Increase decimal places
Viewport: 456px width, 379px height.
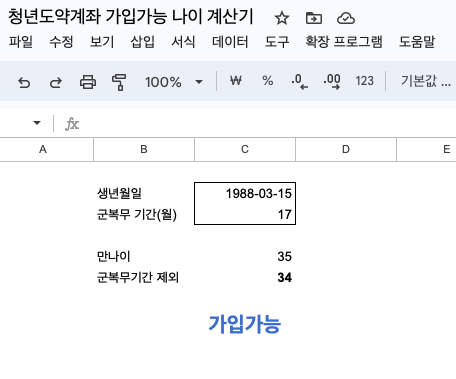(332, 82)
